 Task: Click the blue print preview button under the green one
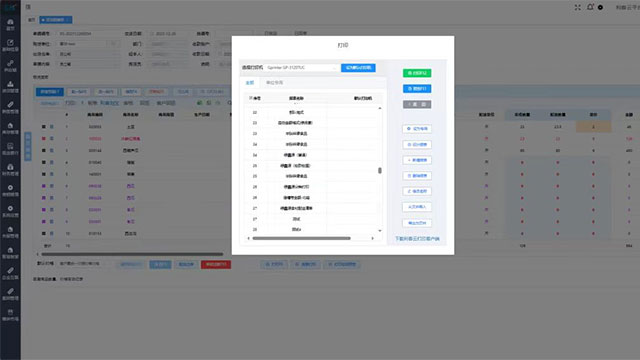[417, 89]
